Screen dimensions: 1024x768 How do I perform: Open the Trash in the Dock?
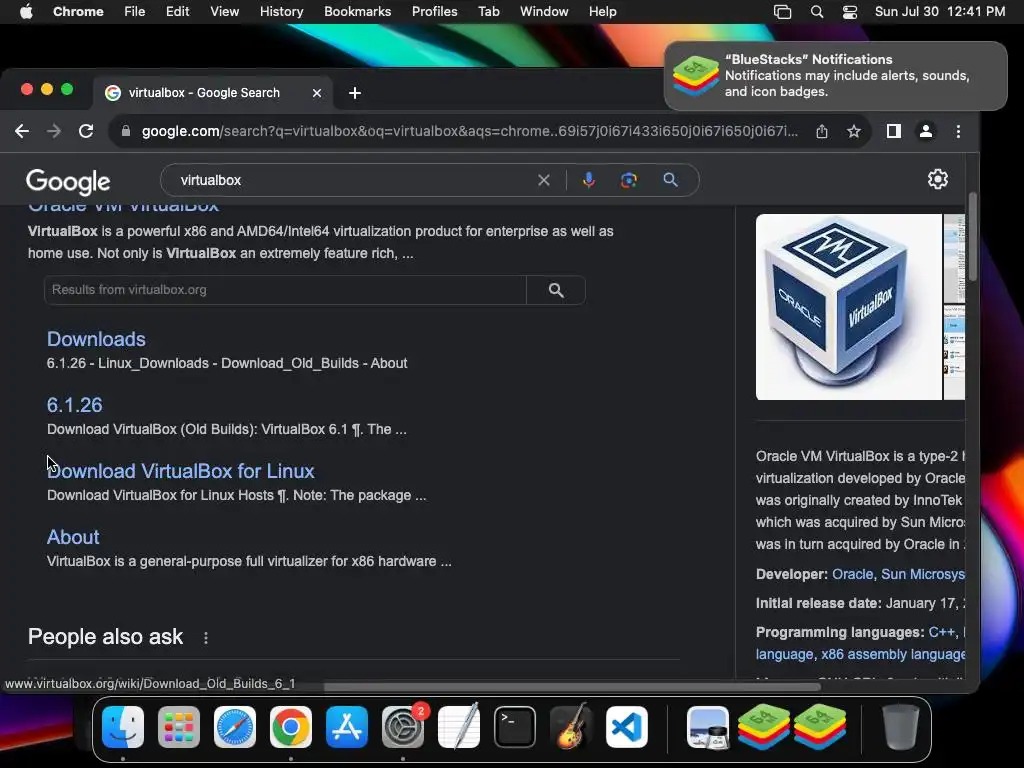click(x=901, y=727)
